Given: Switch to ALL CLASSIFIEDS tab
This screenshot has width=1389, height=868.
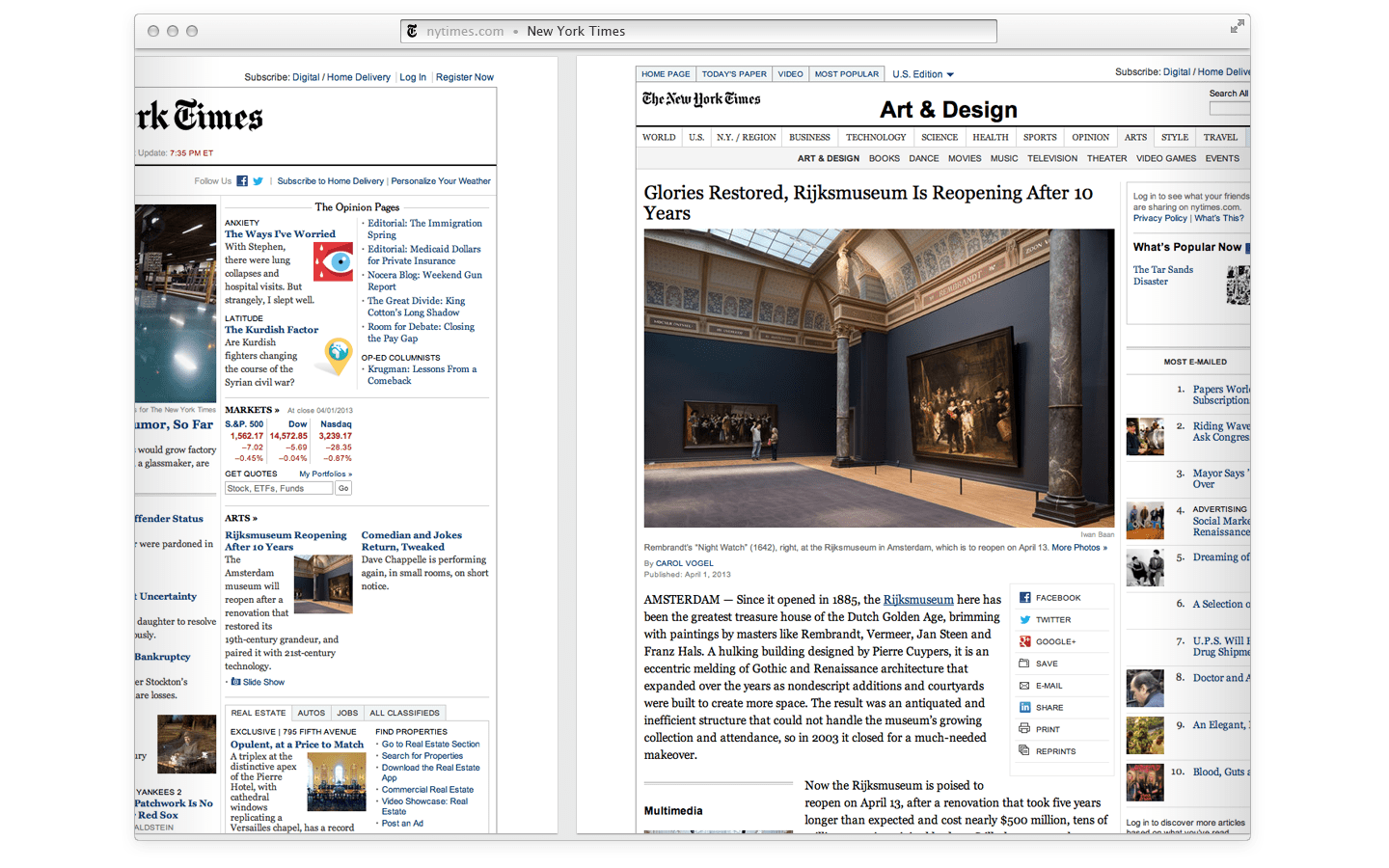Looking at the screenshot, I should [x=404, y=713].
